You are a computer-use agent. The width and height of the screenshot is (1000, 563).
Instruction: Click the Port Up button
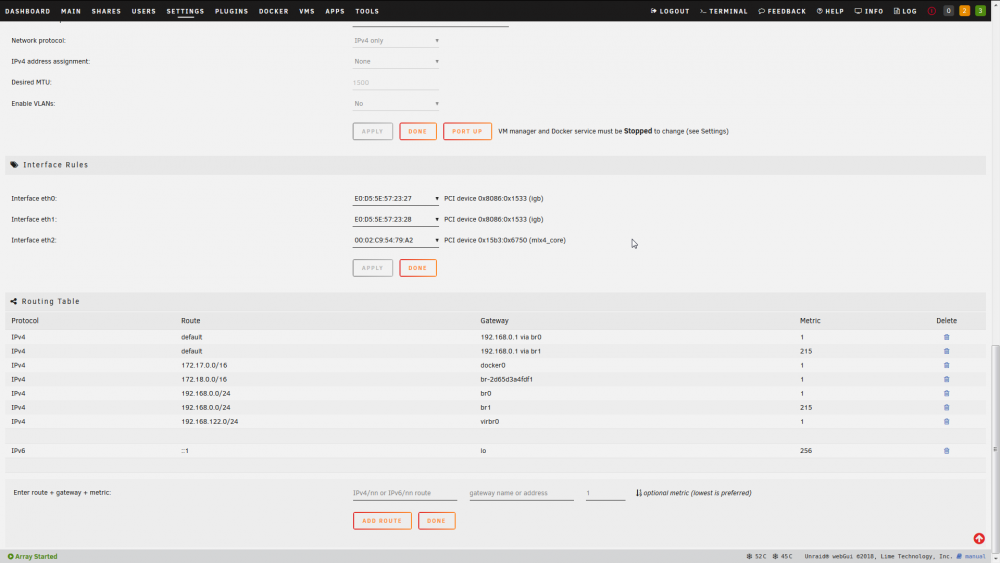(467, 131)
